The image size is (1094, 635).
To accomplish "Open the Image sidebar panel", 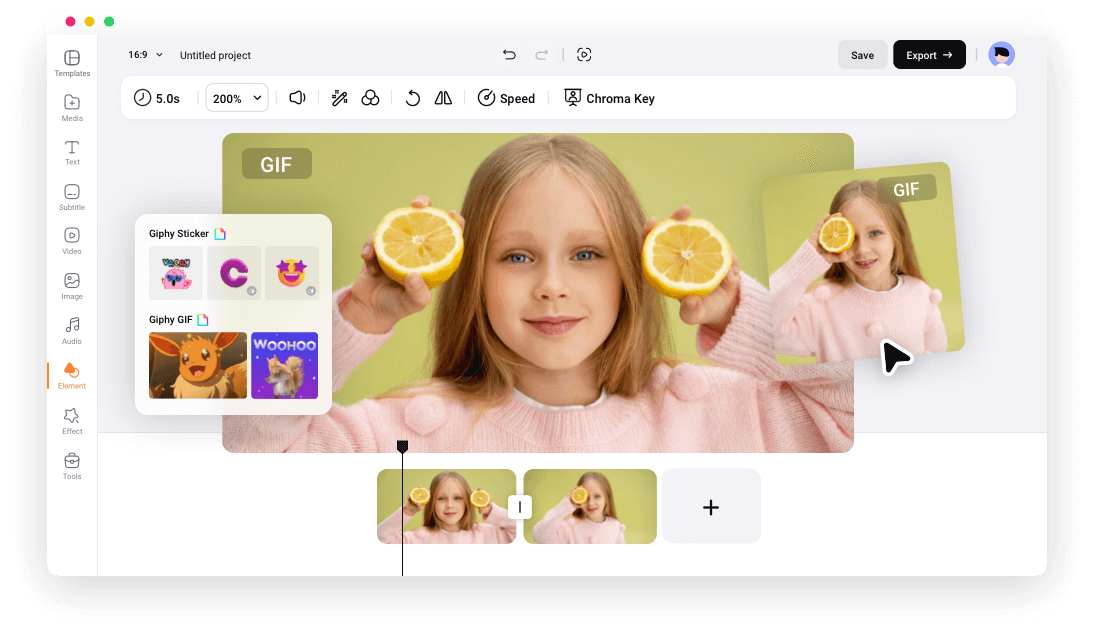I will 72,287.
